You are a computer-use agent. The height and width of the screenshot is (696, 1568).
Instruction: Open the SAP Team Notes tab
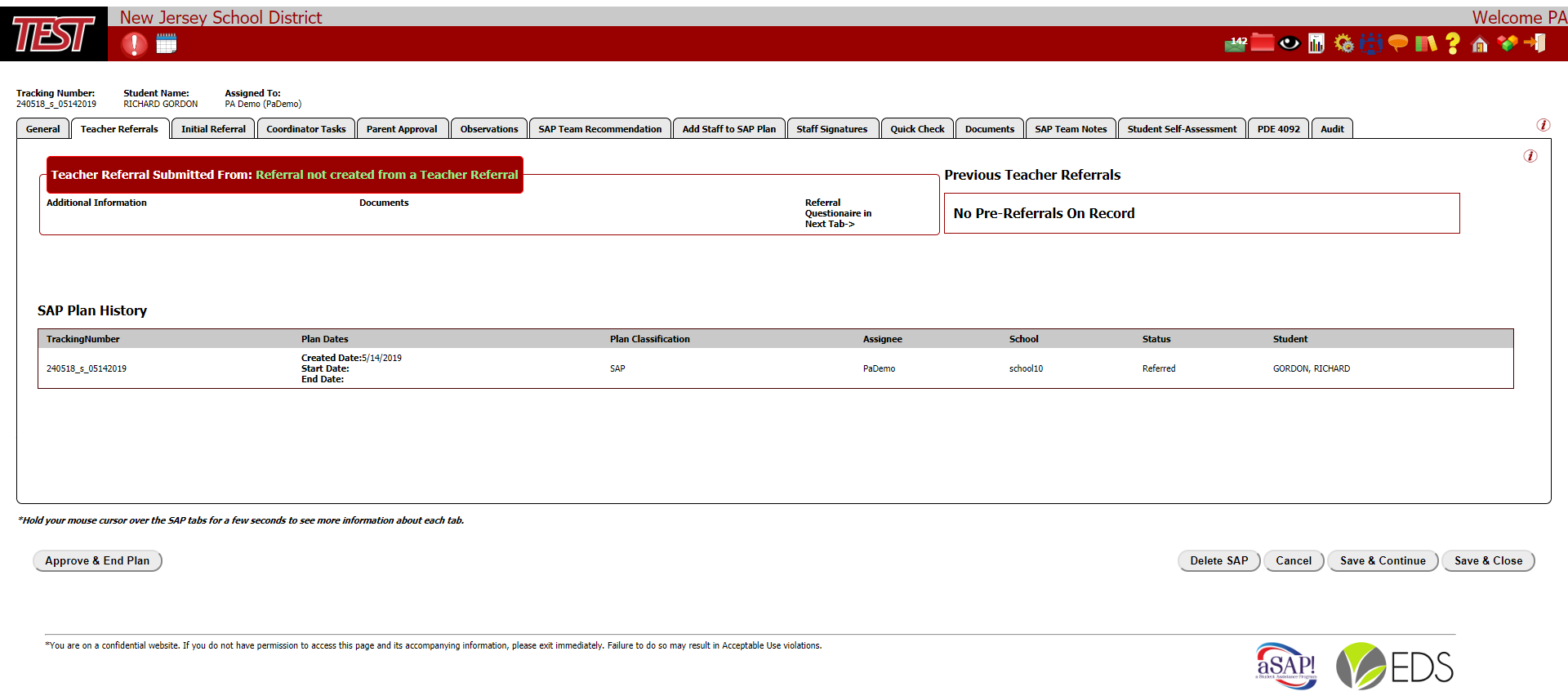pos(1071,129)
